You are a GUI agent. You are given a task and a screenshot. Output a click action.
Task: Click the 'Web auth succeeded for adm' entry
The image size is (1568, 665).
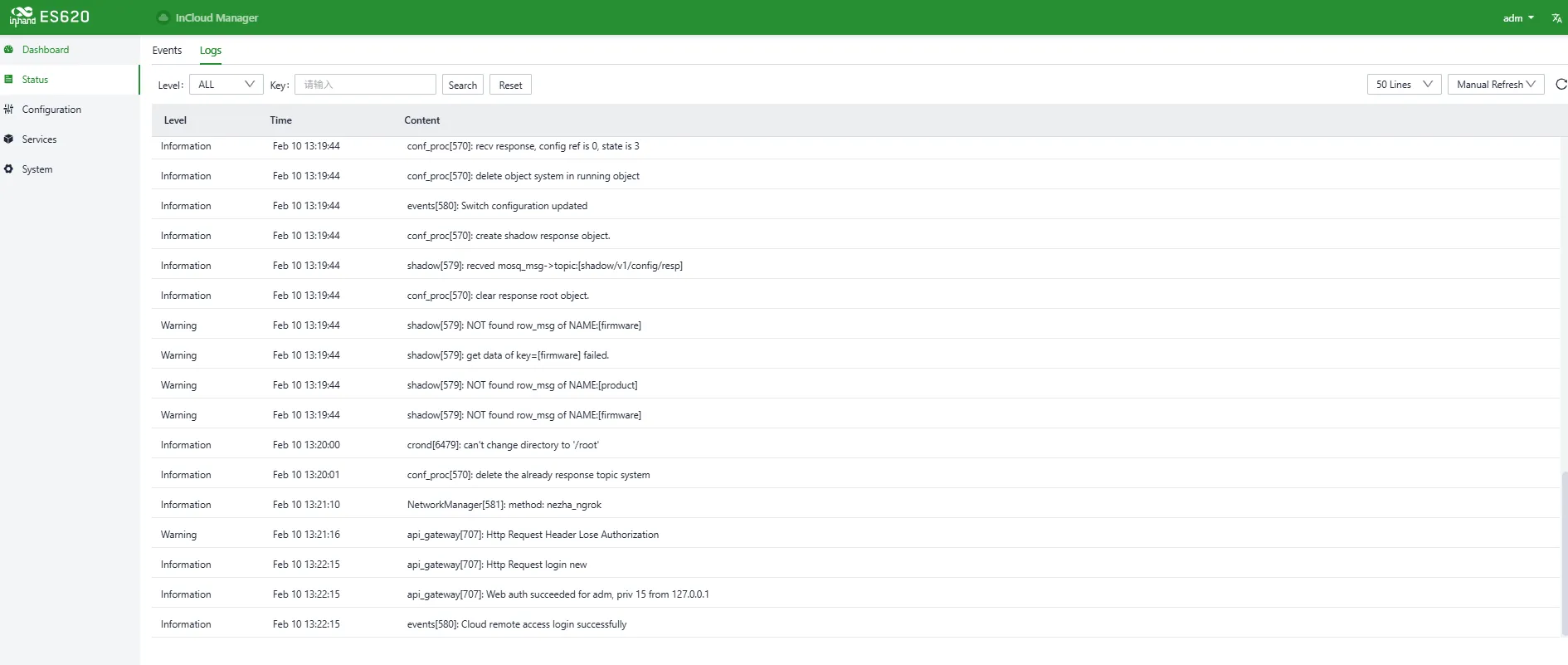click(855, 594)
